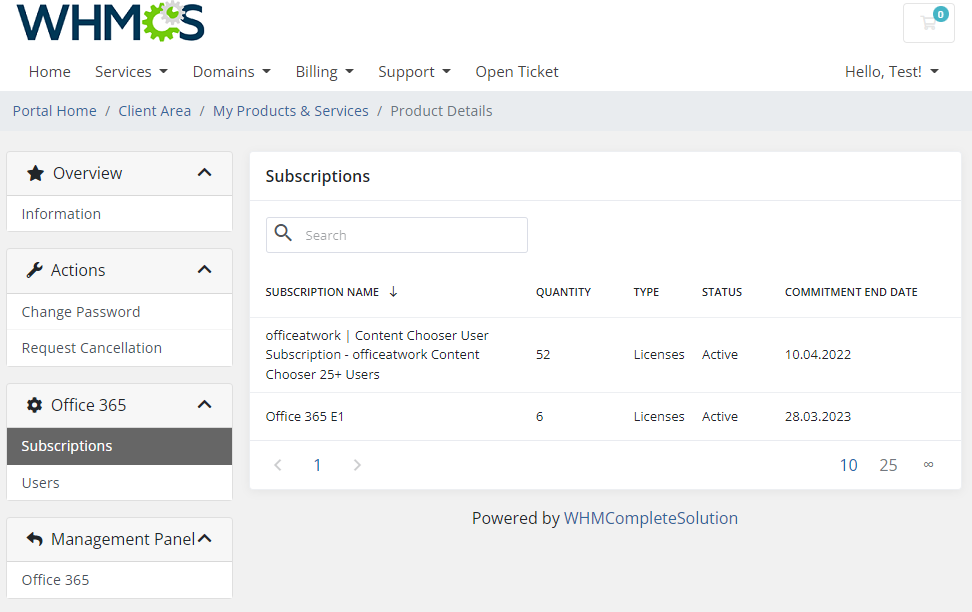The image size is (972, 612).
Task: Go to page 1 in pagination
Action: pos(317,465)
